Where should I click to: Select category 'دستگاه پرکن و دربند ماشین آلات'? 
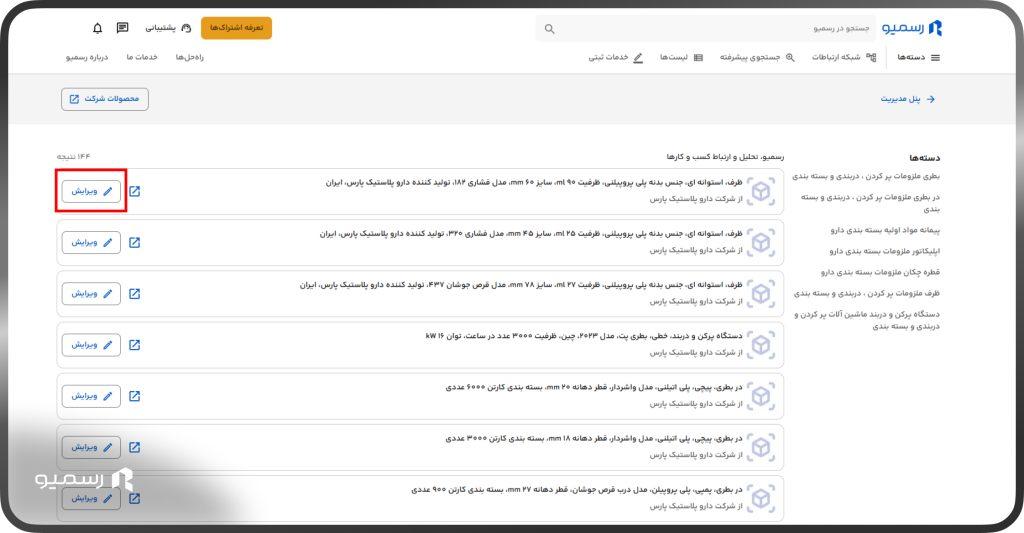(867, 320)
